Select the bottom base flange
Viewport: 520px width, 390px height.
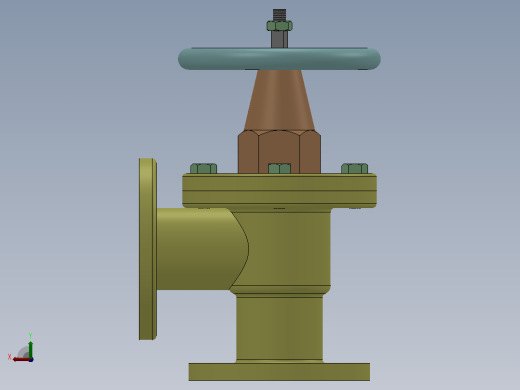click(x=279, y=372)
